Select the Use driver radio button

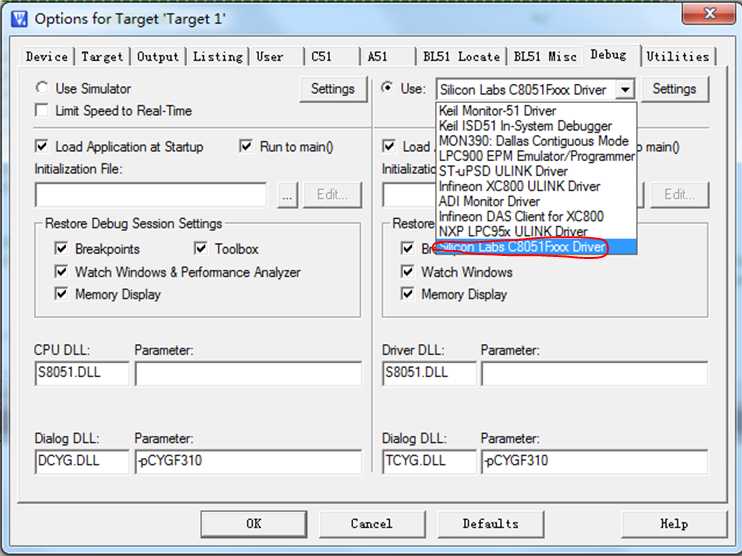click(x=387, y=88)
